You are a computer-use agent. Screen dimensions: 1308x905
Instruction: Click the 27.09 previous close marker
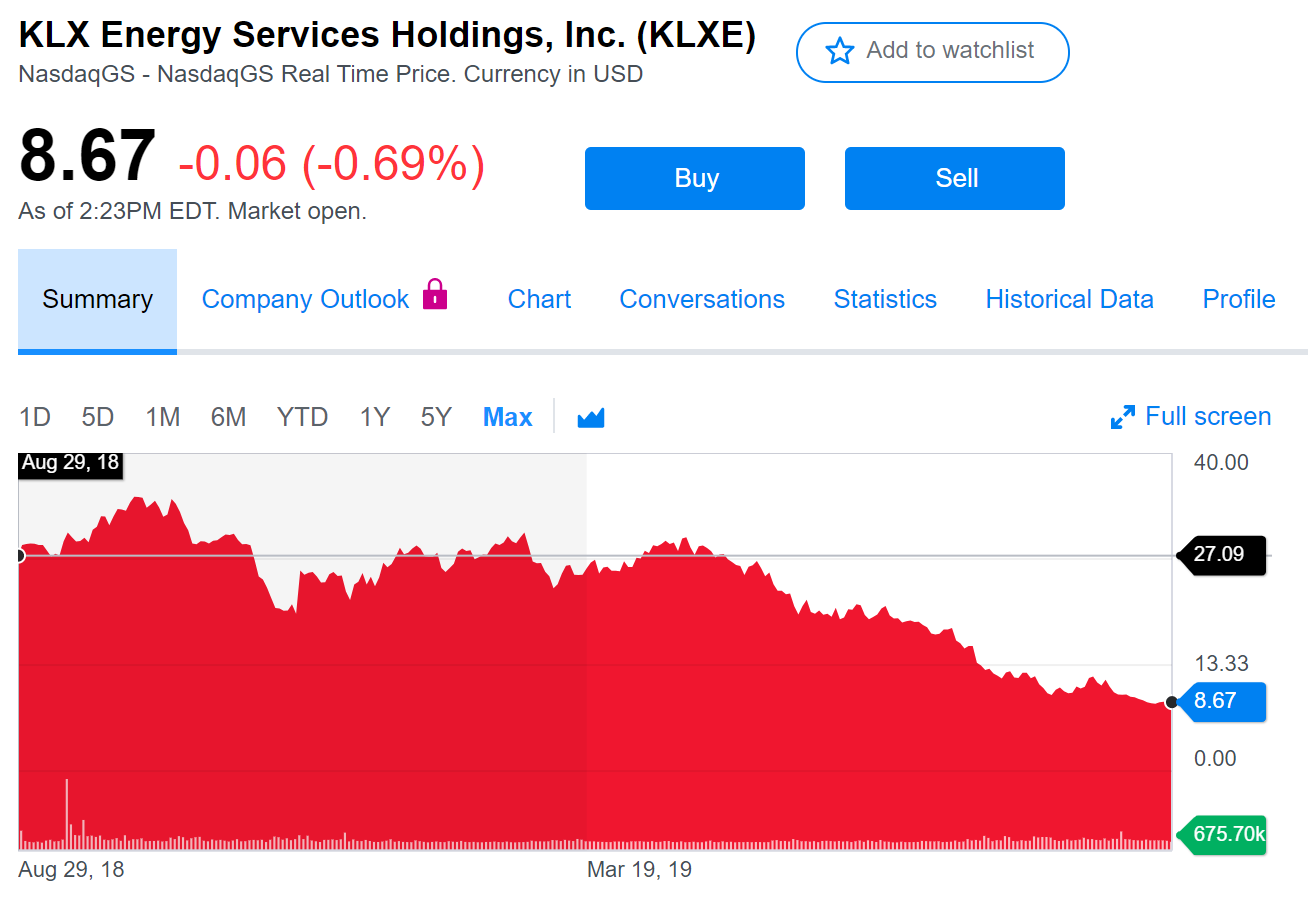1221,555
